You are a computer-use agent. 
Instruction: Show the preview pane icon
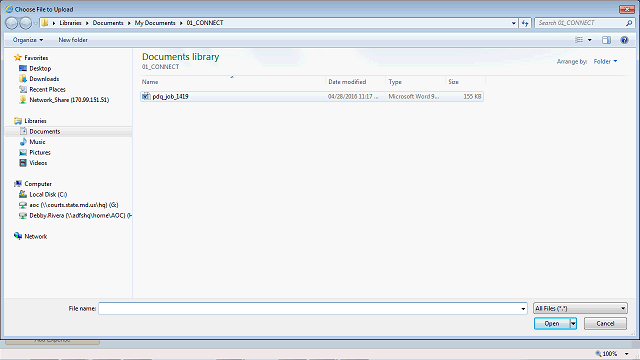coord(607,40)
